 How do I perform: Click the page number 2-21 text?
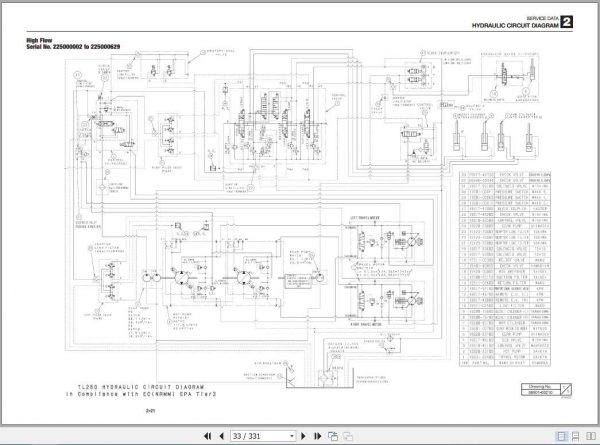[x=150, y=411]
